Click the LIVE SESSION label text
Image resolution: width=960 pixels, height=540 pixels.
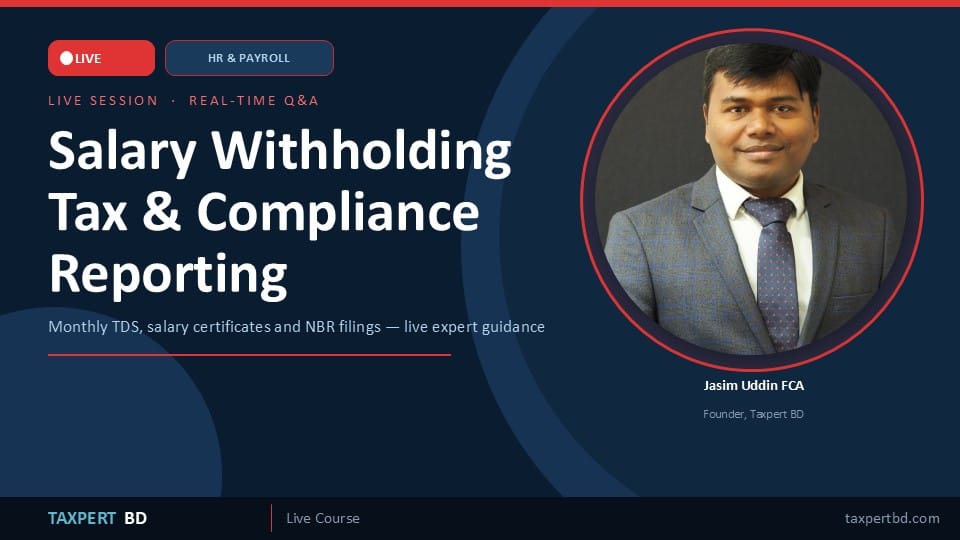coord(103,100)
